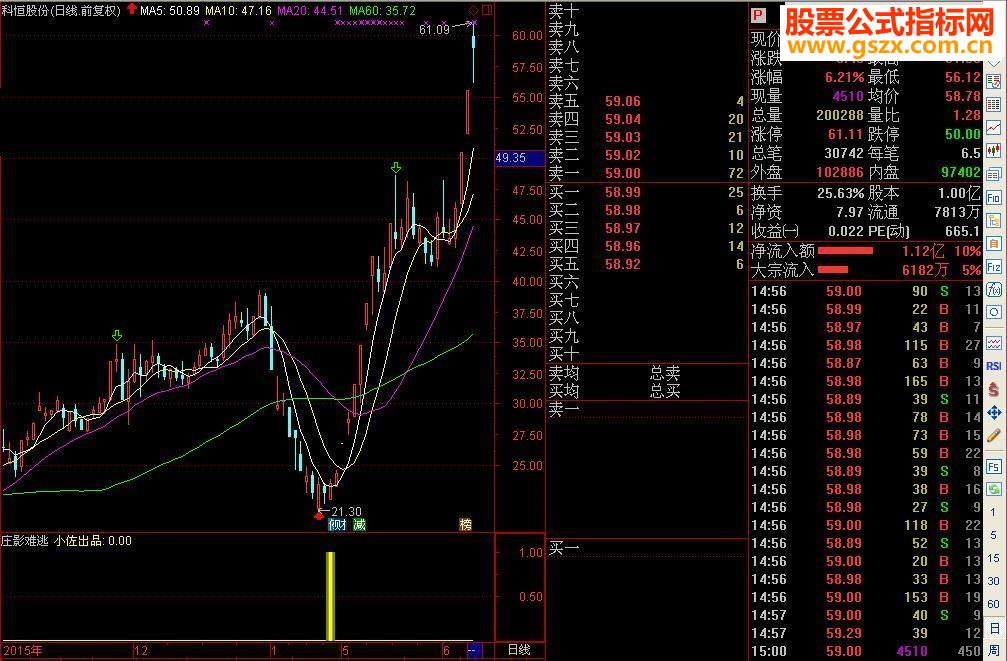Click the green down-arrow signal near 35
Screen dimensions: 1007x661
click(117, 335)
